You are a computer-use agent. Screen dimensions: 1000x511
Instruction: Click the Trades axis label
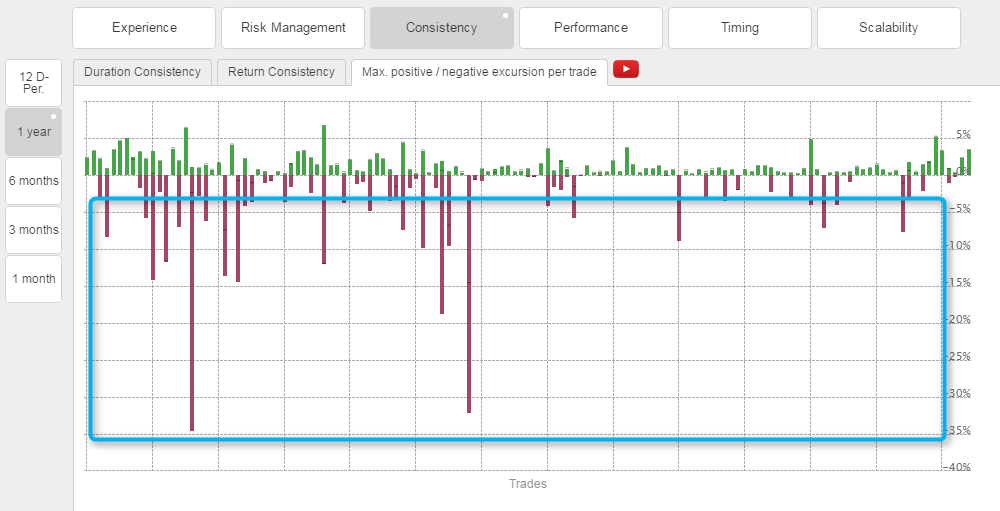pyautogui.click(x=527, y=484)
